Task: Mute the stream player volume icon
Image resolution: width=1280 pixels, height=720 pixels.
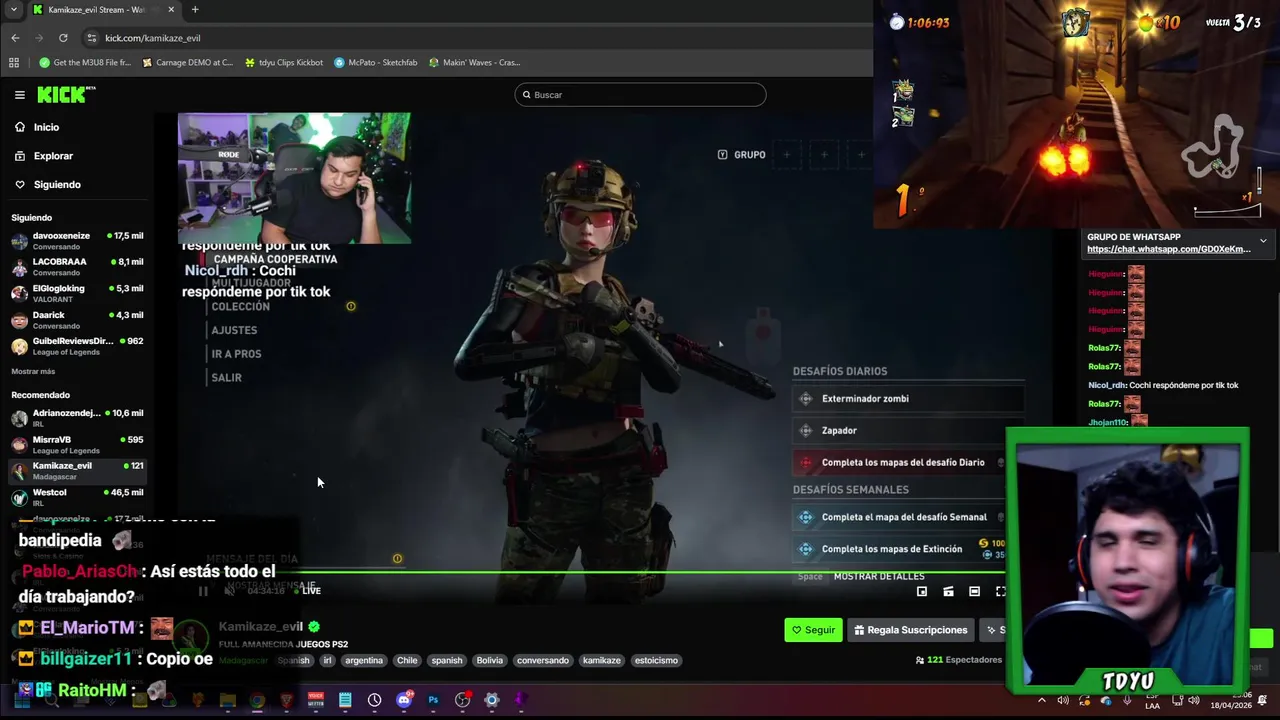Action: tap(230, 591)
